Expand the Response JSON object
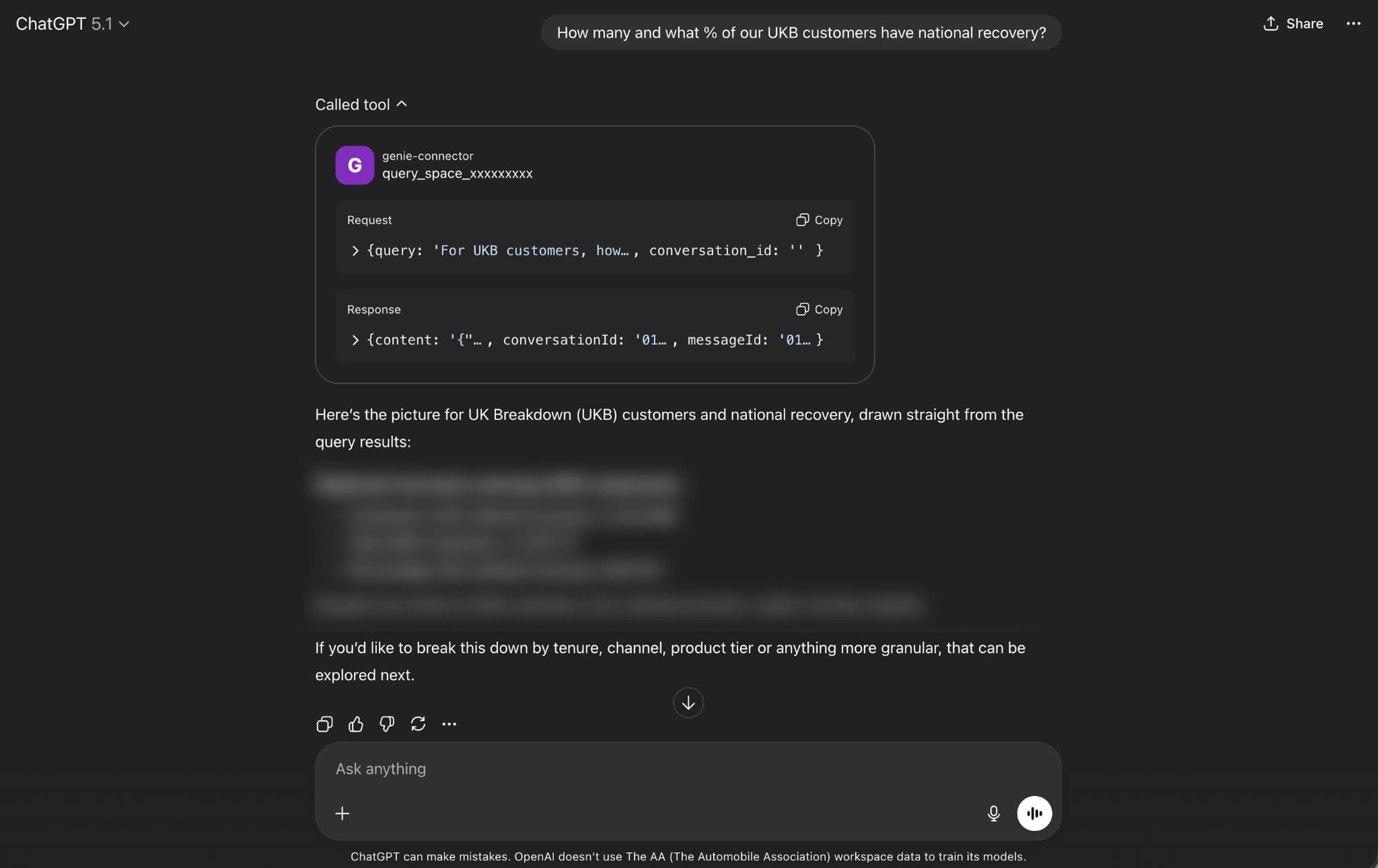 click(356, 340)
